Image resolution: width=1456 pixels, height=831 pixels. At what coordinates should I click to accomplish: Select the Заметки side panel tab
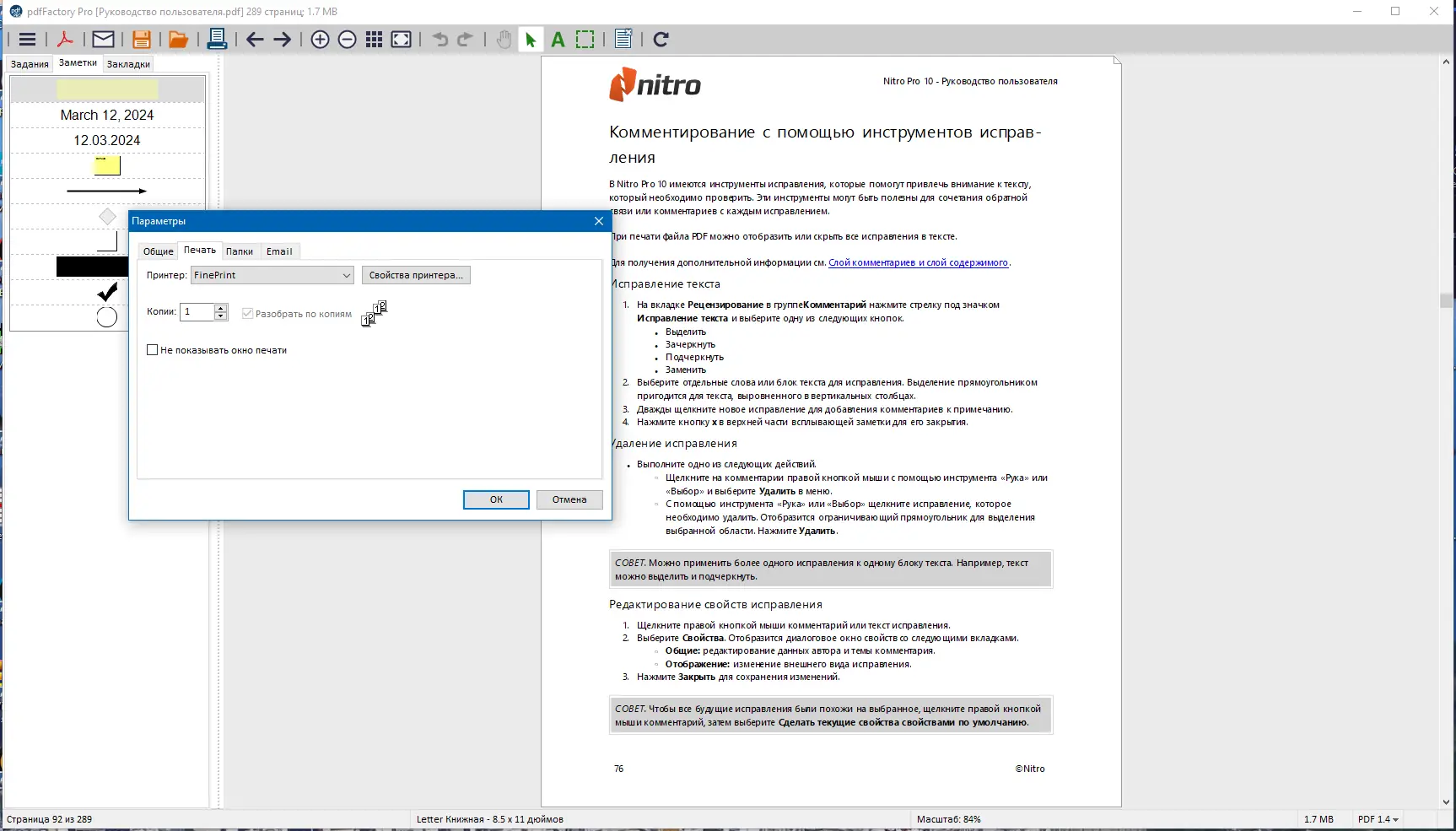pyautogui.click(x=78, y=63)
